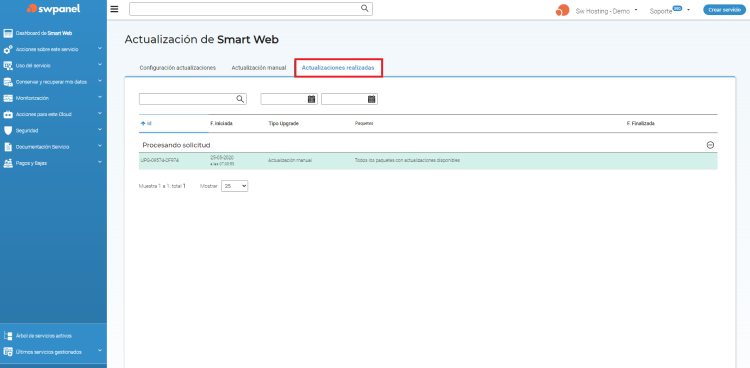
Task: Sort by F. Iniciada column header
Action: click(221, 123)
